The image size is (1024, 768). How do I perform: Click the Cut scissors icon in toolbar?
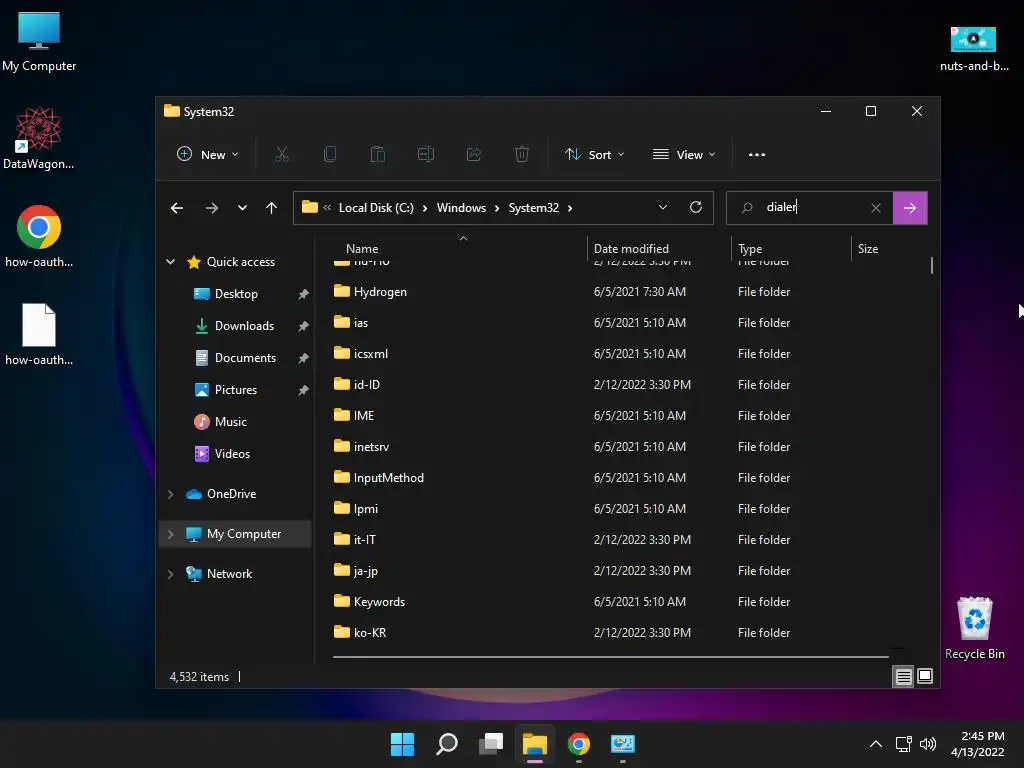(x=281, y=155)
